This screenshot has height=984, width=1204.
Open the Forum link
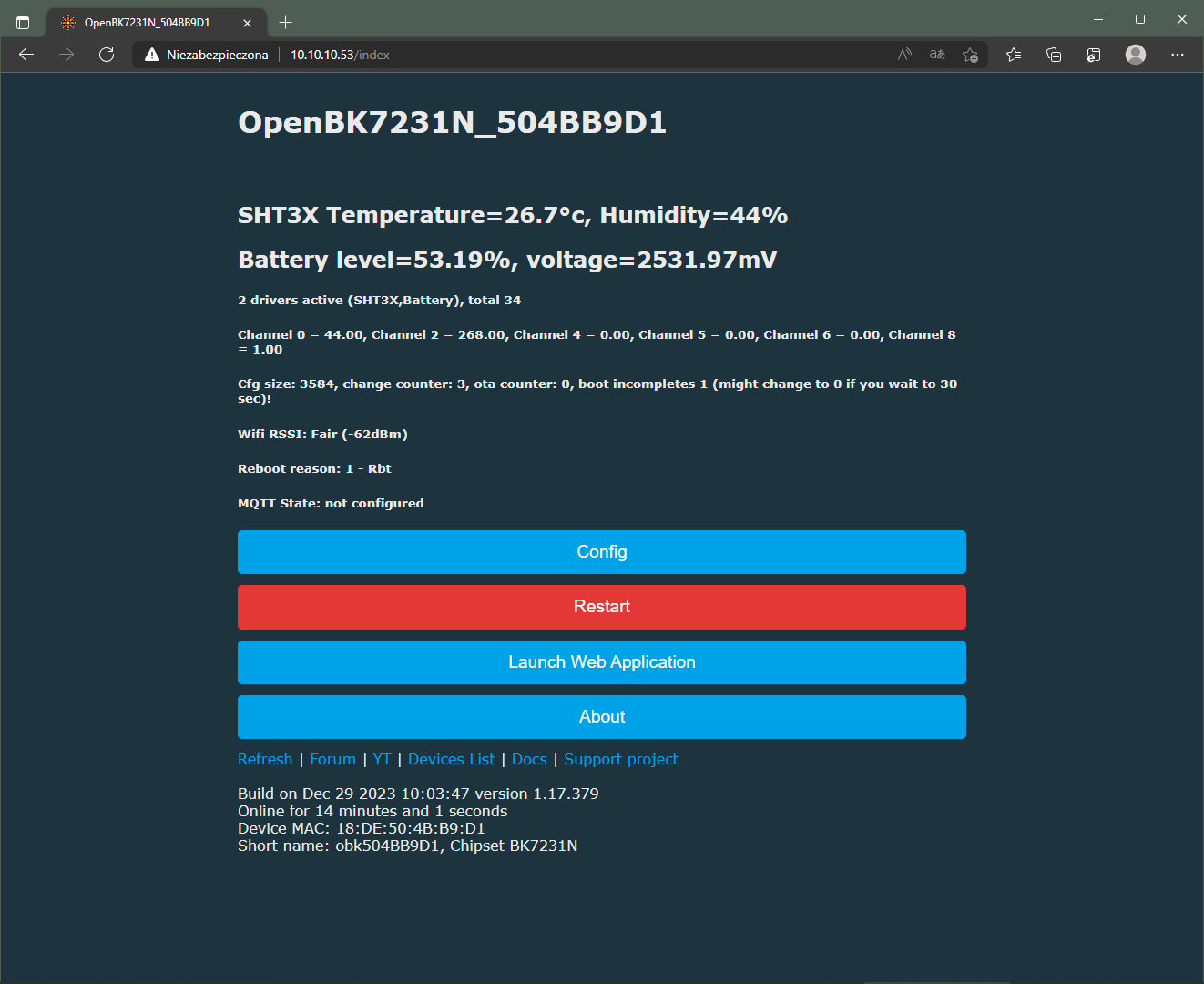point(332,759)
